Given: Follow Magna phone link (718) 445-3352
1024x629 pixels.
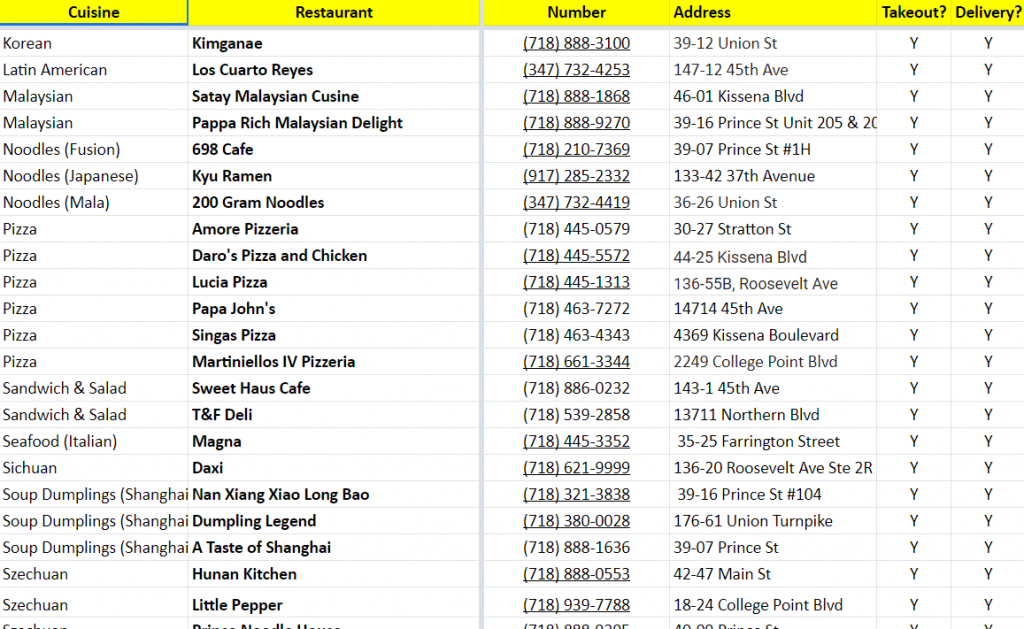Looking at the screenshot, I should coord(576,442).
